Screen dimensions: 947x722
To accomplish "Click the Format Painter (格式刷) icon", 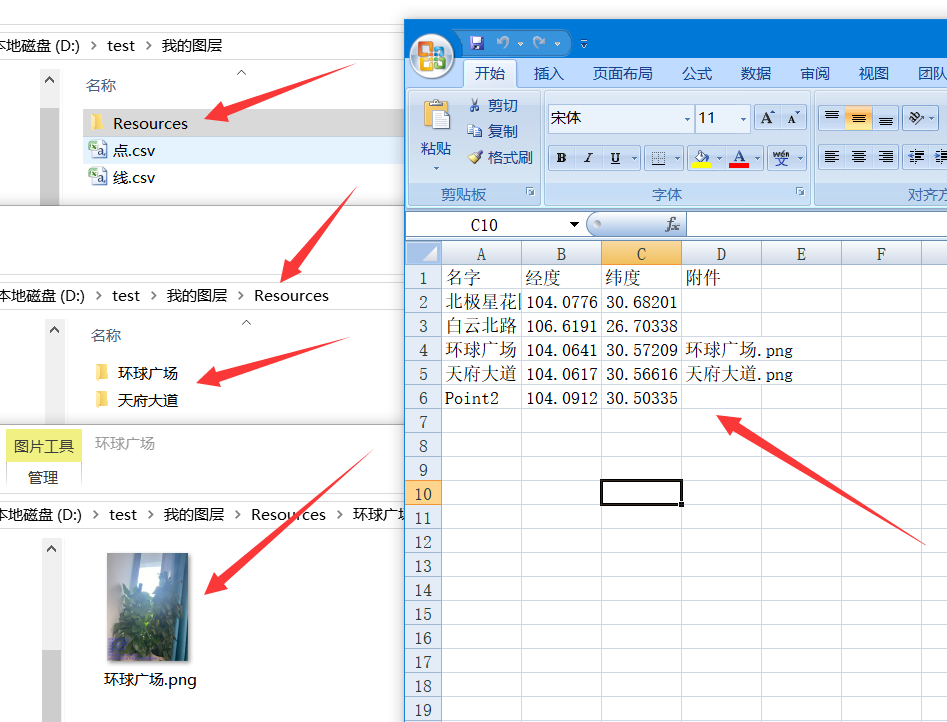I will click(475, 158).
